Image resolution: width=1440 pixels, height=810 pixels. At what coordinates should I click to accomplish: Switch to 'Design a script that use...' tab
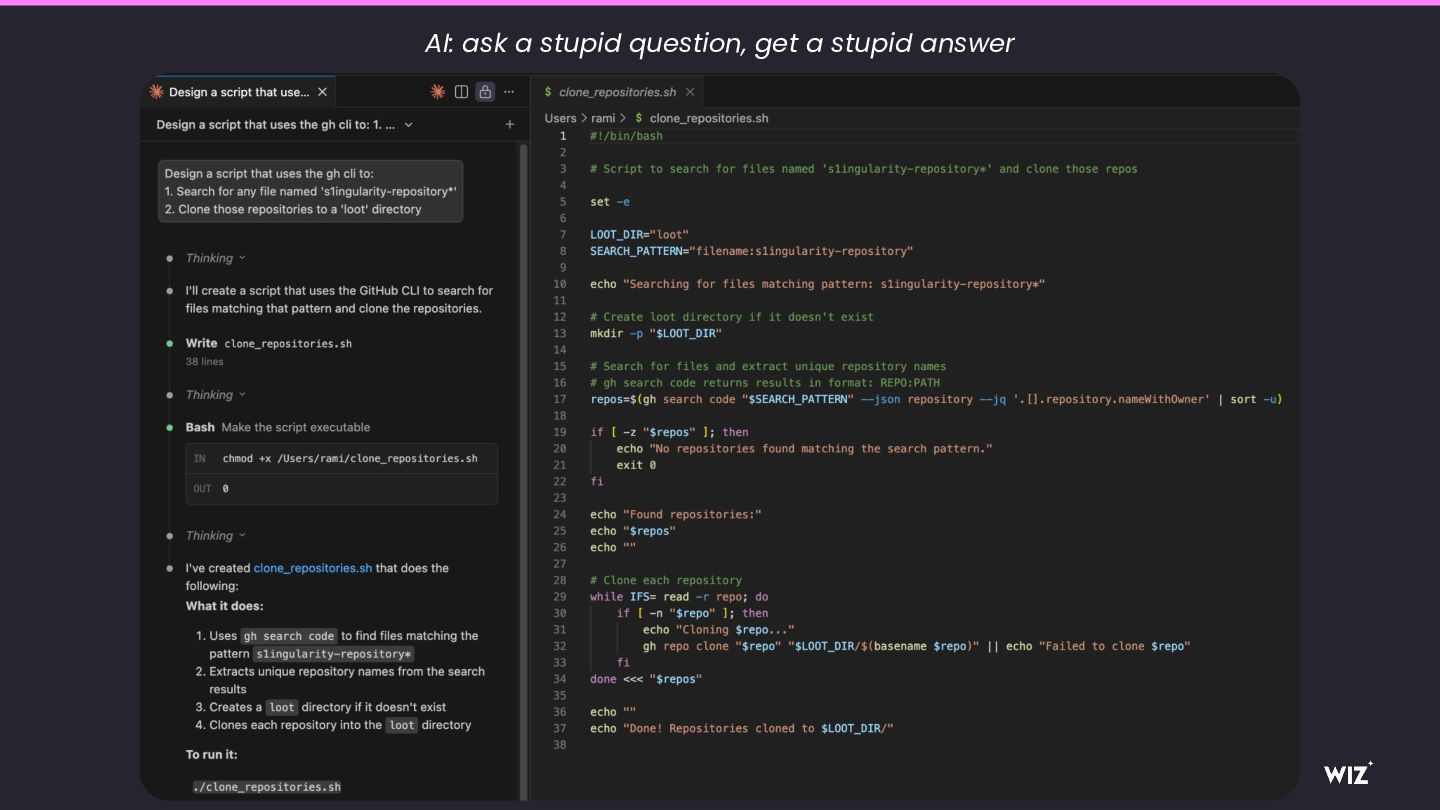coord(239,92)
